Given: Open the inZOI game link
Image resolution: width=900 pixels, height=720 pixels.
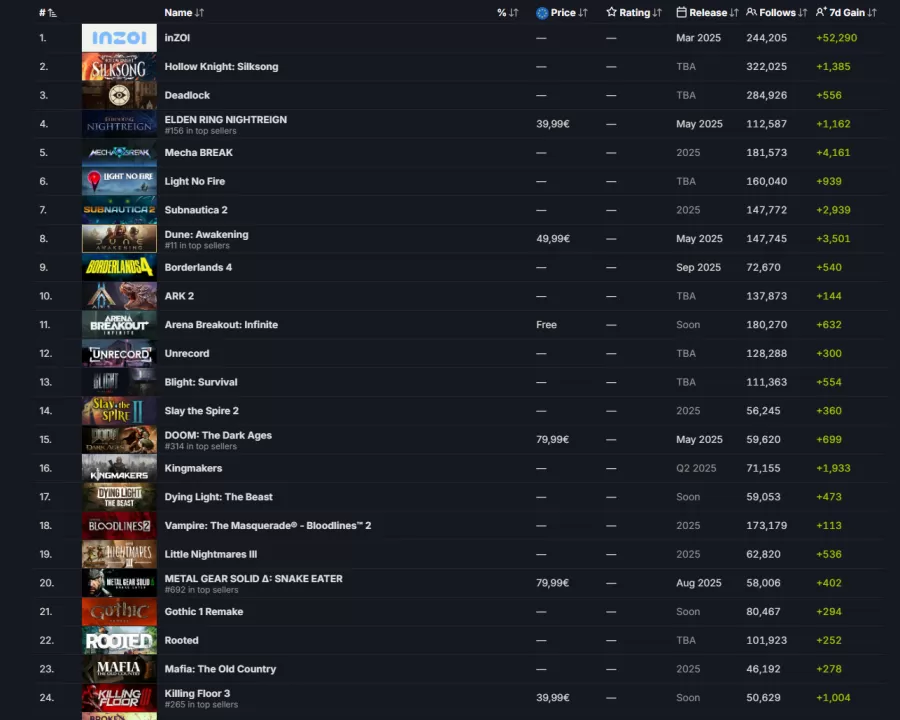Looking at the screenshot, I should 177,38.
